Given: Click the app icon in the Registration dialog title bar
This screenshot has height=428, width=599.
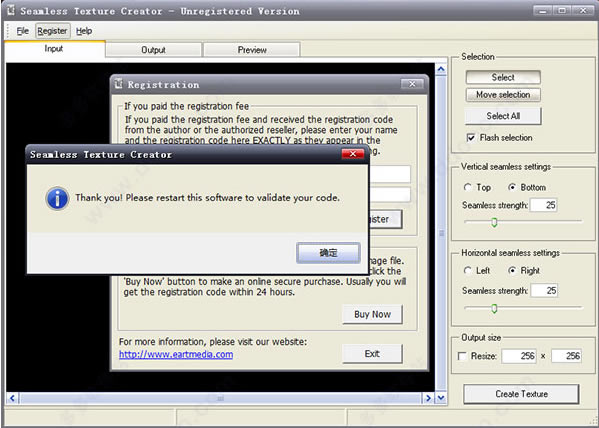Looking at the screenshot, I should coord(119,83).
